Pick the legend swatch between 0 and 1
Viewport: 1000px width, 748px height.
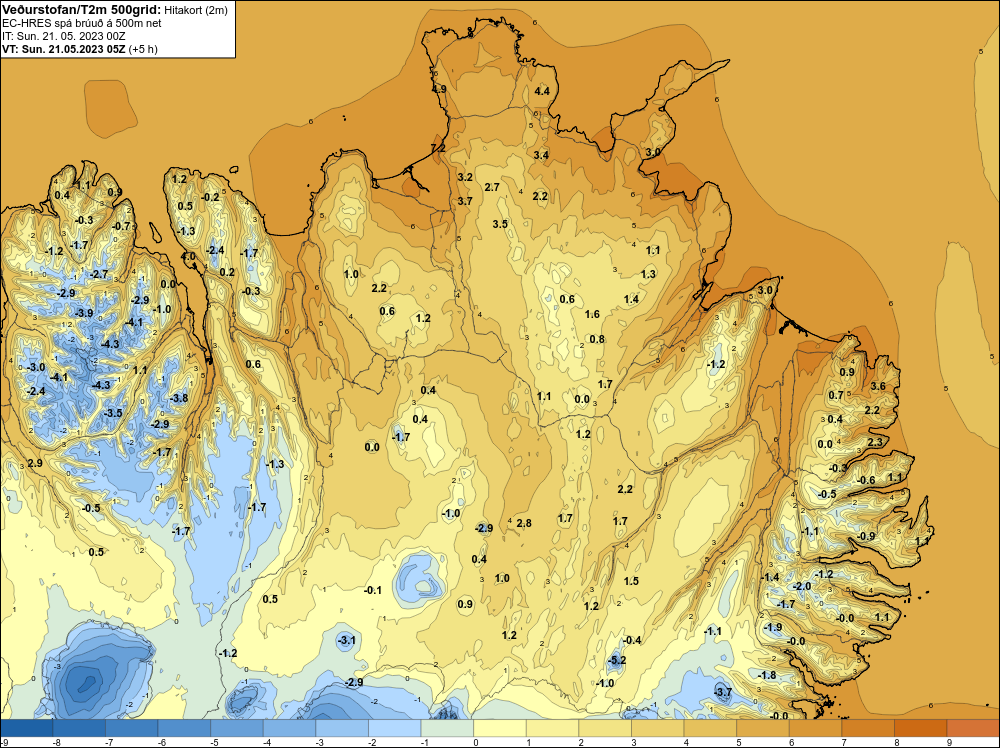pos(499,728)
